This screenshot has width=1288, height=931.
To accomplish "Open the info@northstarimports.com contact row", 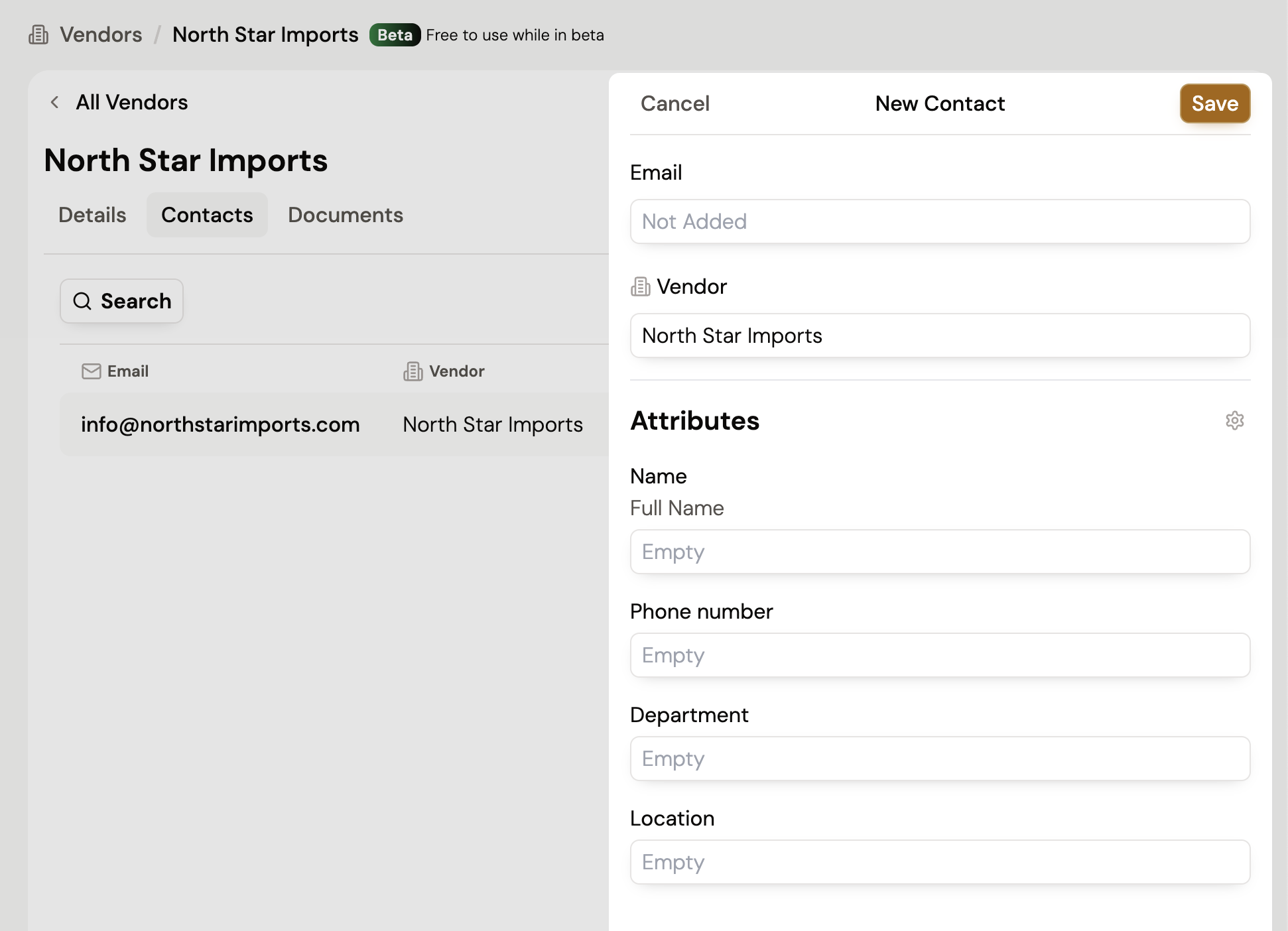I will coord(220,424).
